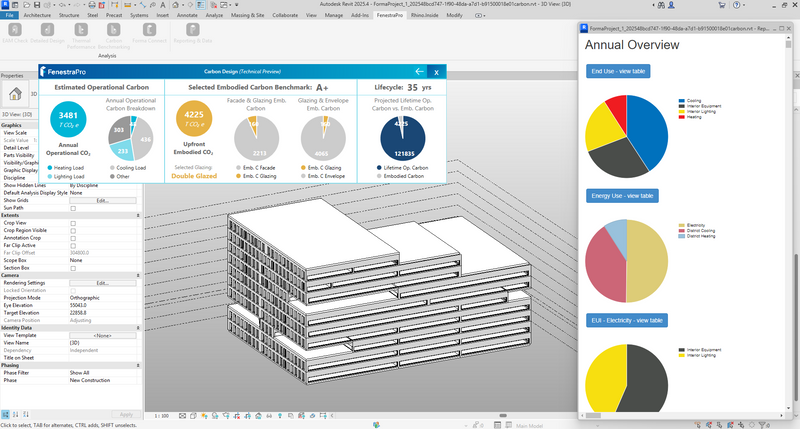Open the Default 3D View house icon
This screenshot has width=800, height=429.
coord(175,5)
